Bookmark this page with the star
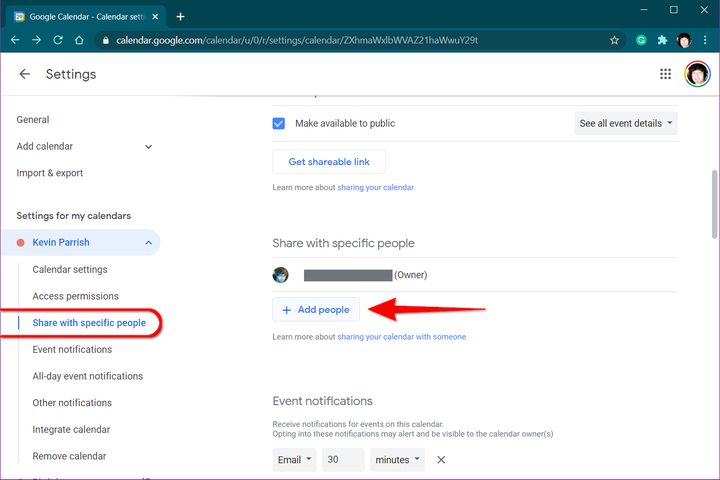Screen dimensions: 720x480 [x=614, y=40]
